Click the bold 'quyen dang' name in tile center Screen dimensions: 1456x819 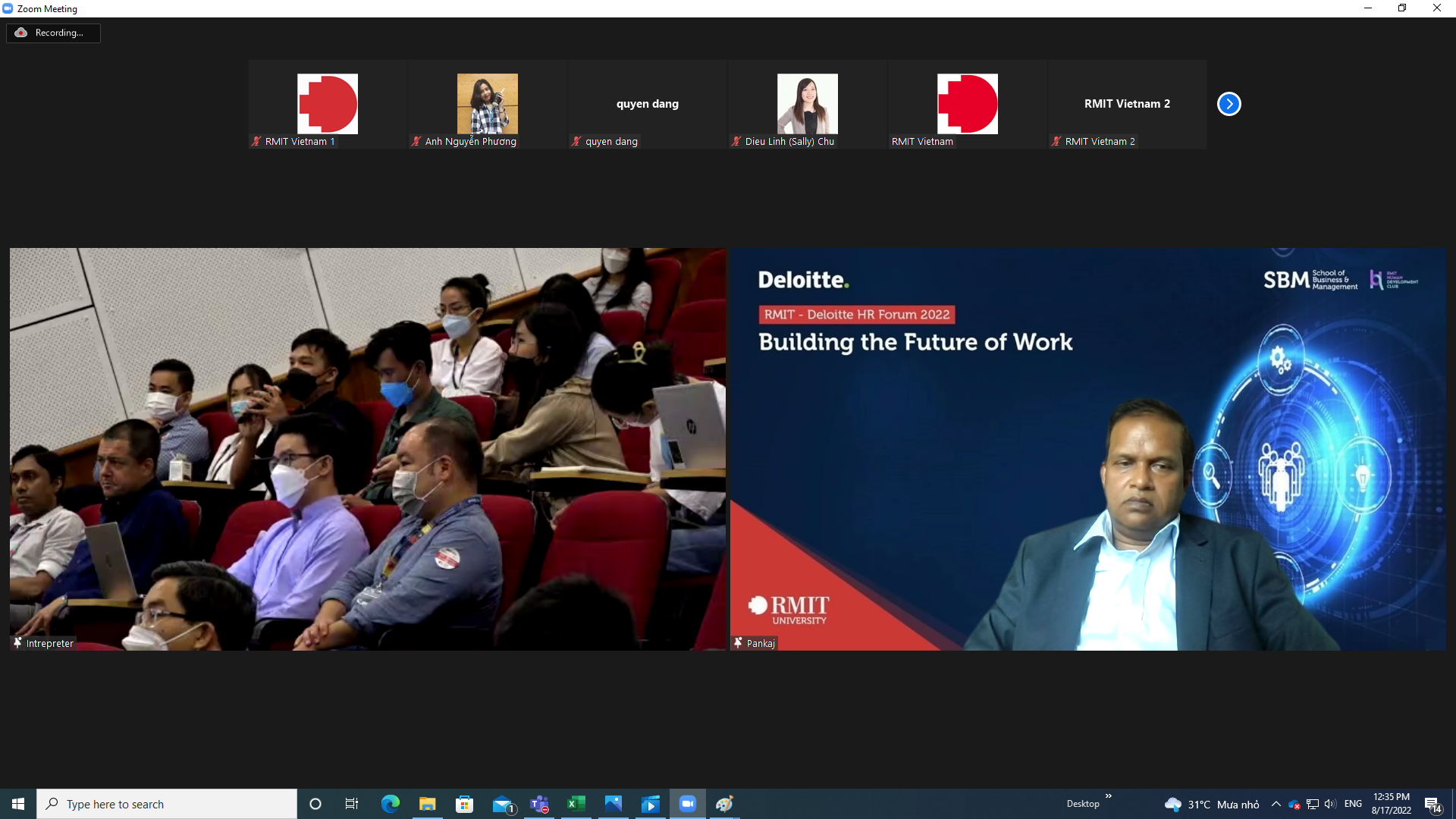[x=648, y=104]
